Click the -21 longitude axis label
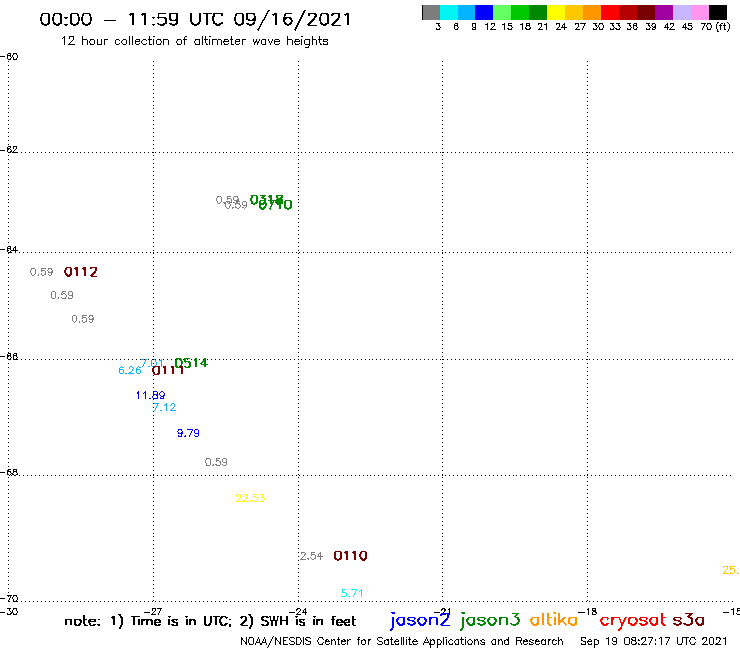 [x=443, y=612]
